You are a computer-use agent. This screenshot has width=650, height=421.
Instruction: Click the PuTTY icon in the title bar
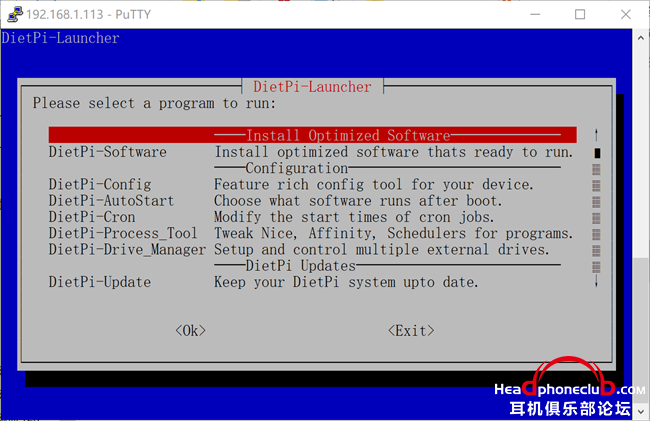coord(15,14)
